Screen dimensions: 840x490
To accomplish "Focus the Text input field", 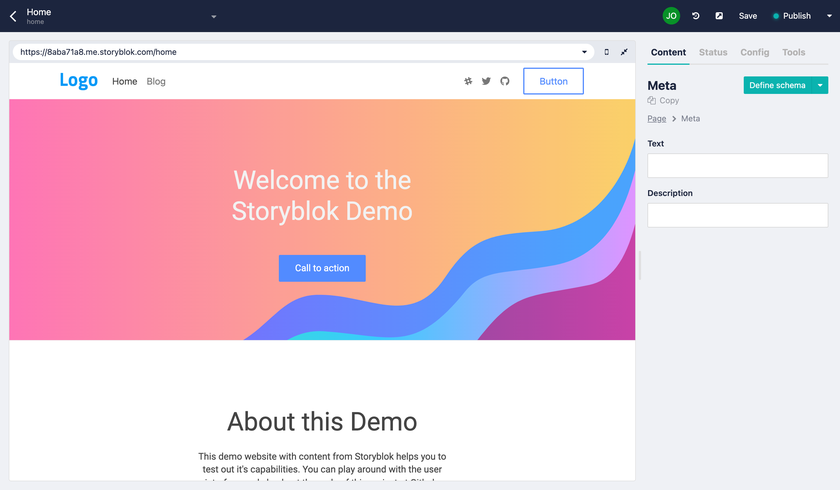I will 737,165.
